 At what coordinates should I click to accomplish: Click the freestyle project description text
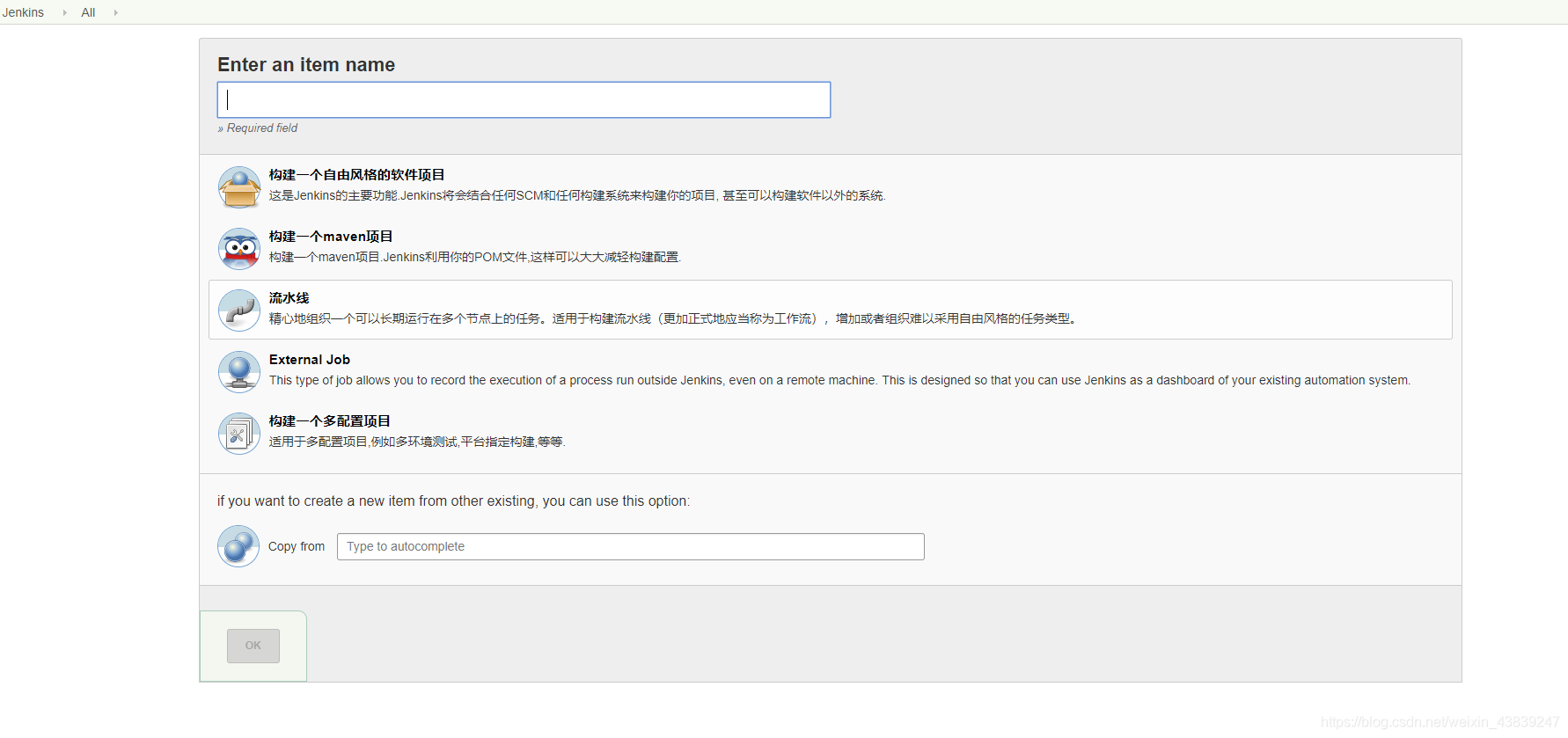(x=577, y=195)
